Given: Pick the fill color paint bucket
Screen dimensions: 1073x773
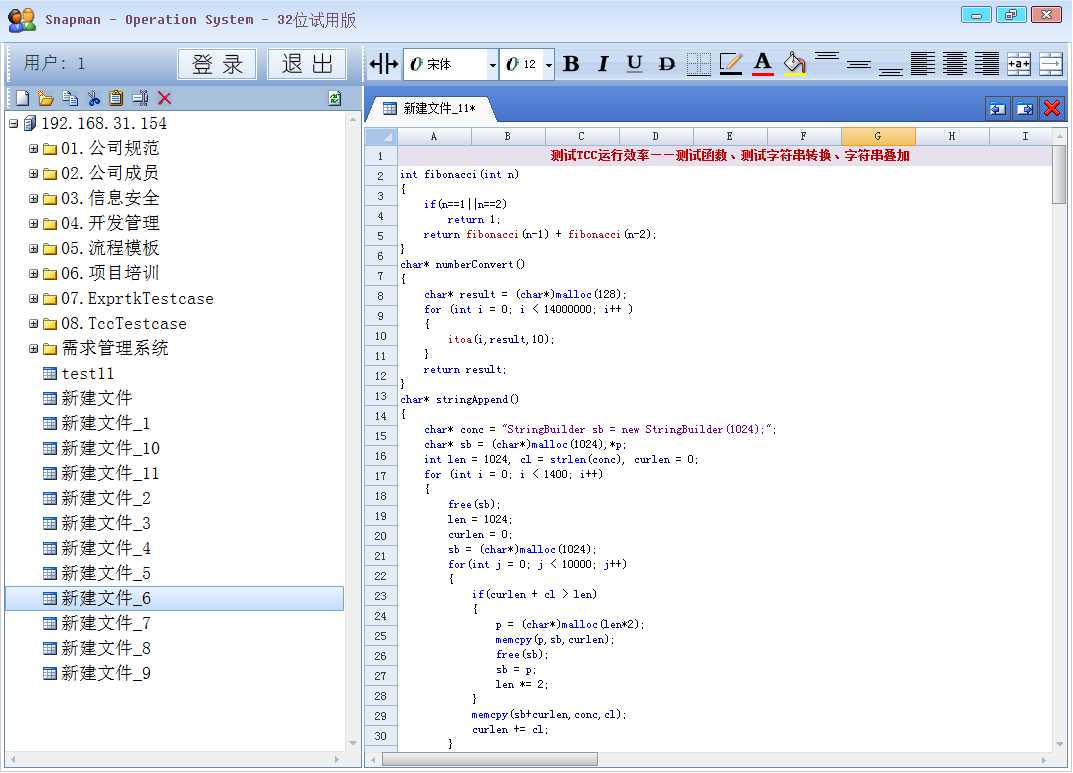Looking at the screenshot, I should [x=794, y=64].
